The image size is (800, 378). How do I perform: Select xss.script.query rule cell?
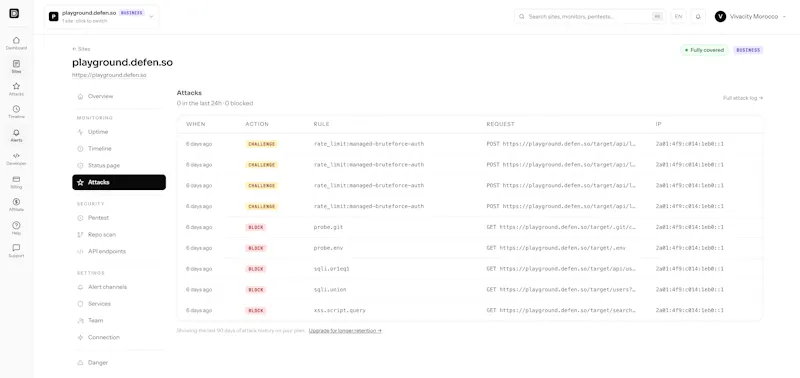pyautogui.click(x=339, y=310)
